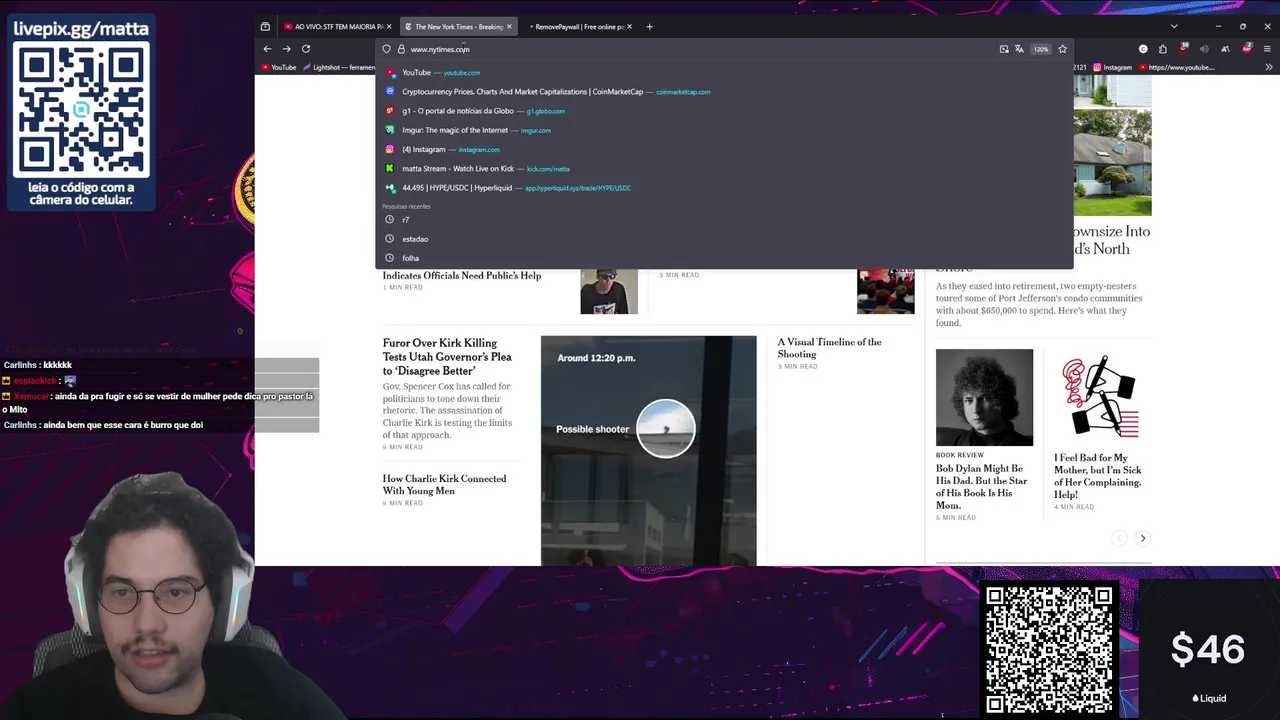This screenshot has width=1280, height=720.
Task: Open Bob Dylan book review article
Action: tap(981, 487)
